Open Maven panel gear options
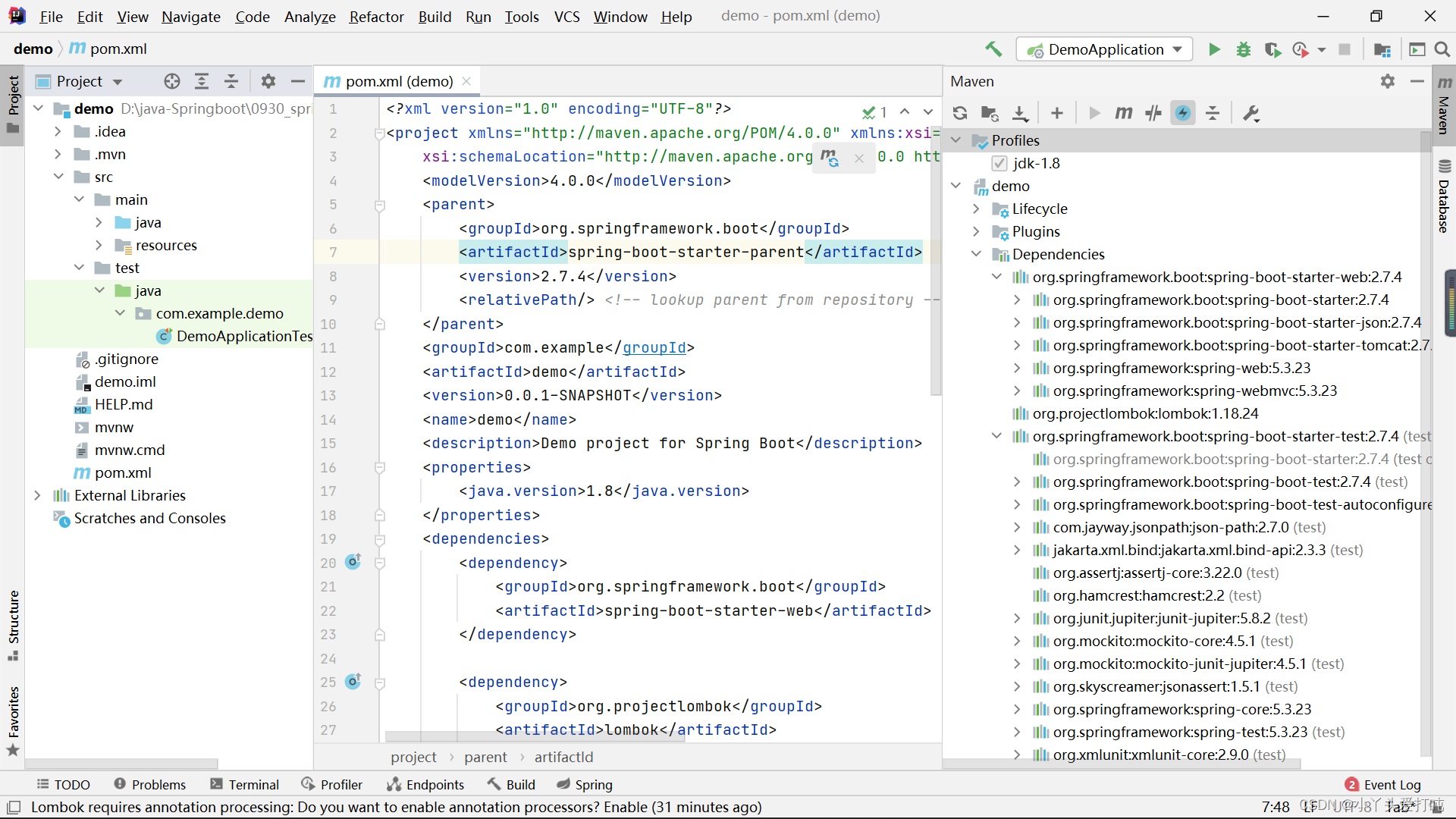The height and width of the screenshot is (819, 1456). (x=1388, y=81)
